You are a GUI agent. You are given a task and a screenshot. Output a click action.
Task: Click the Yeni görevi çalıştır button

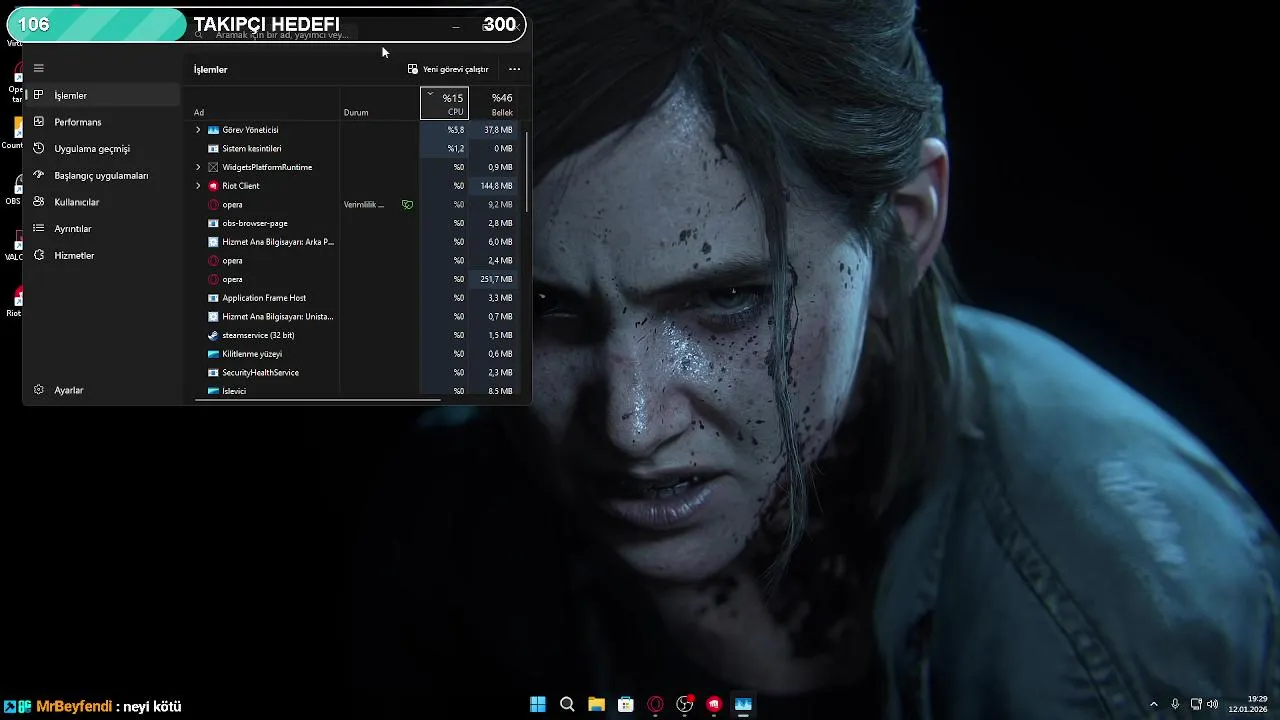448,69
